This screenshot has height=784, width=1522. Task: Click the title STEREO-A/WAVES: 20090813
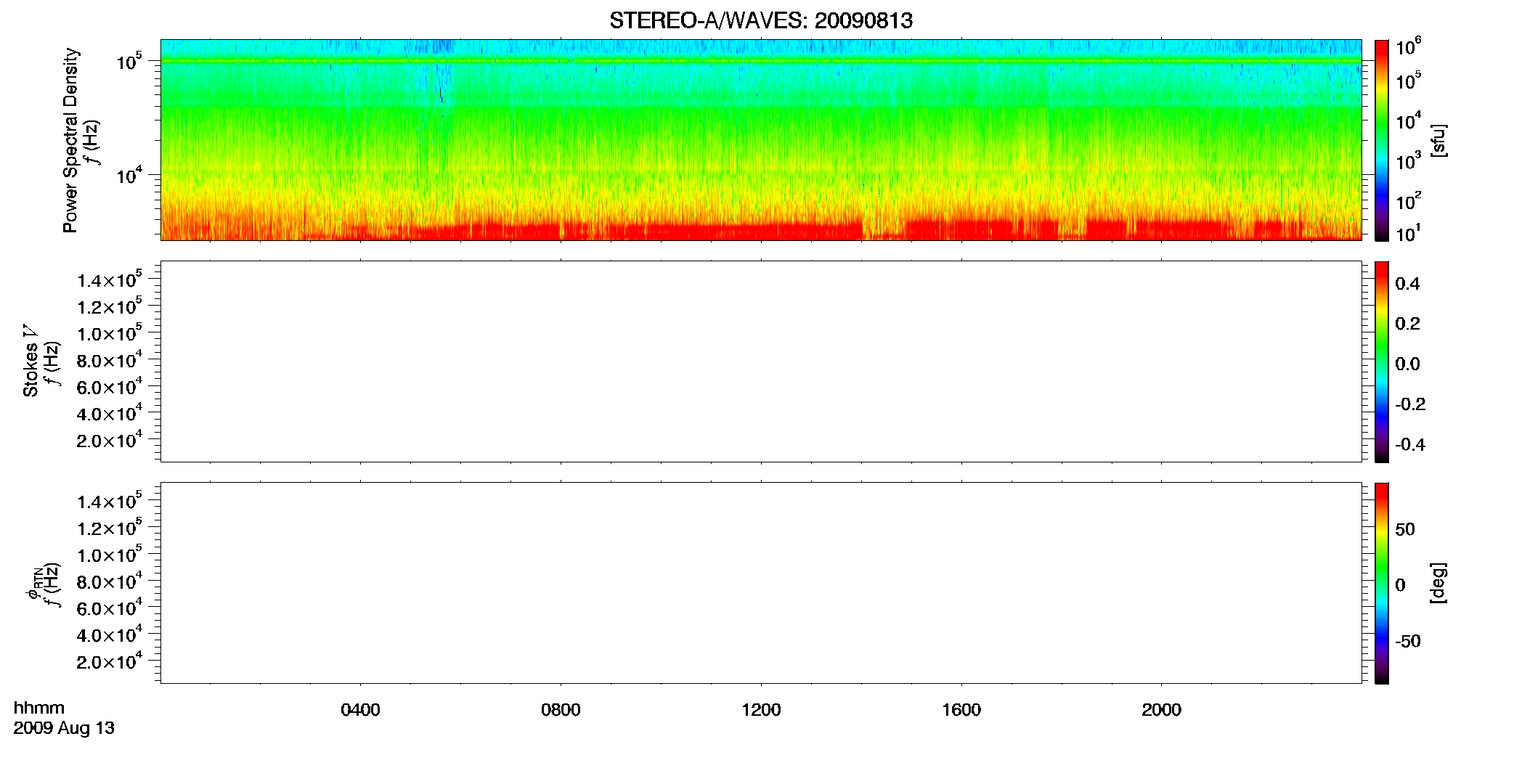761,21
